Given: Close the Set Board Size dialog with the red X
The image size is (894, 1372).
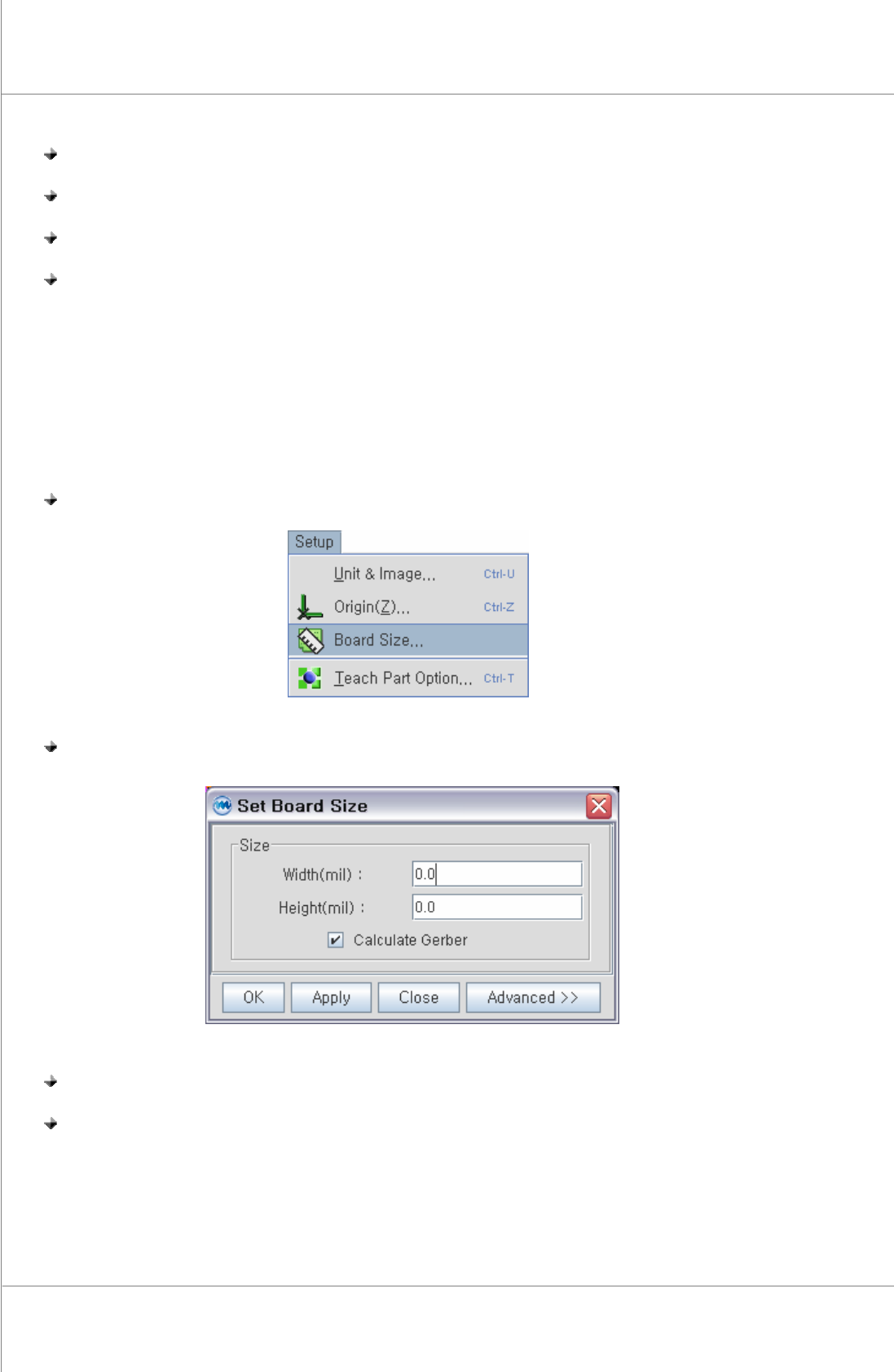Looking at the screenshot, I should pyautogui.click(x=599, y=806).
